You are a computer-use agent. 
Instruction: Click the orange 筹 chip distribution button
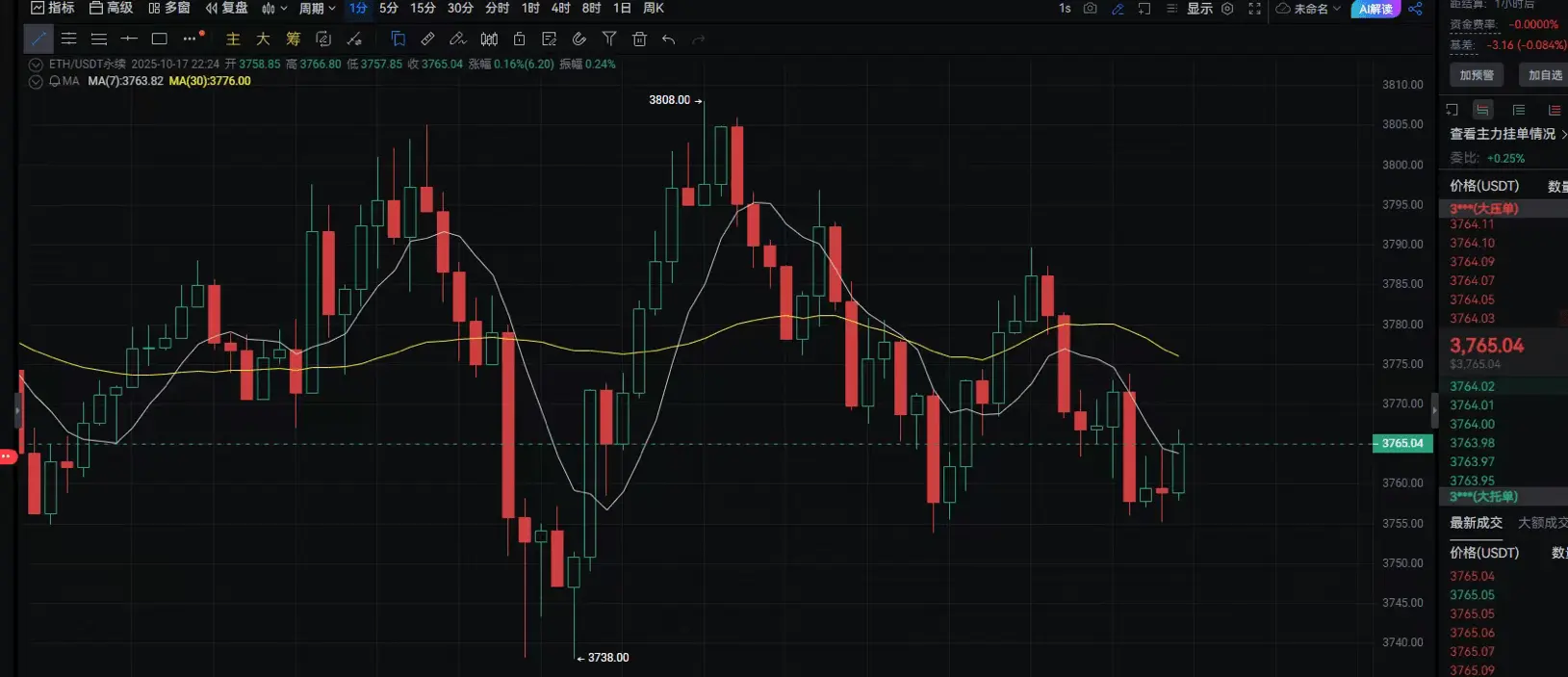point(294,39)
